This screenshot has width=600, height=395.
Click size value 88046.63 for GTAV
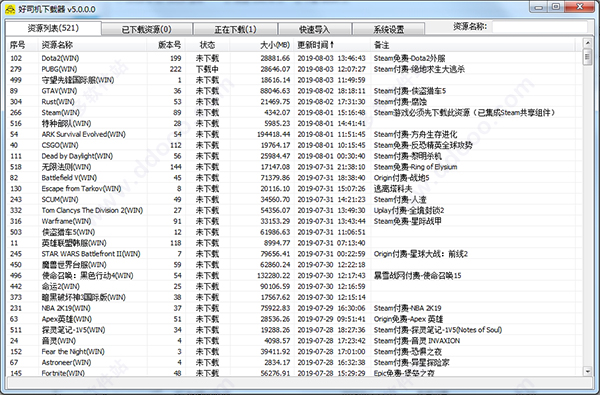tap(275, 91)
